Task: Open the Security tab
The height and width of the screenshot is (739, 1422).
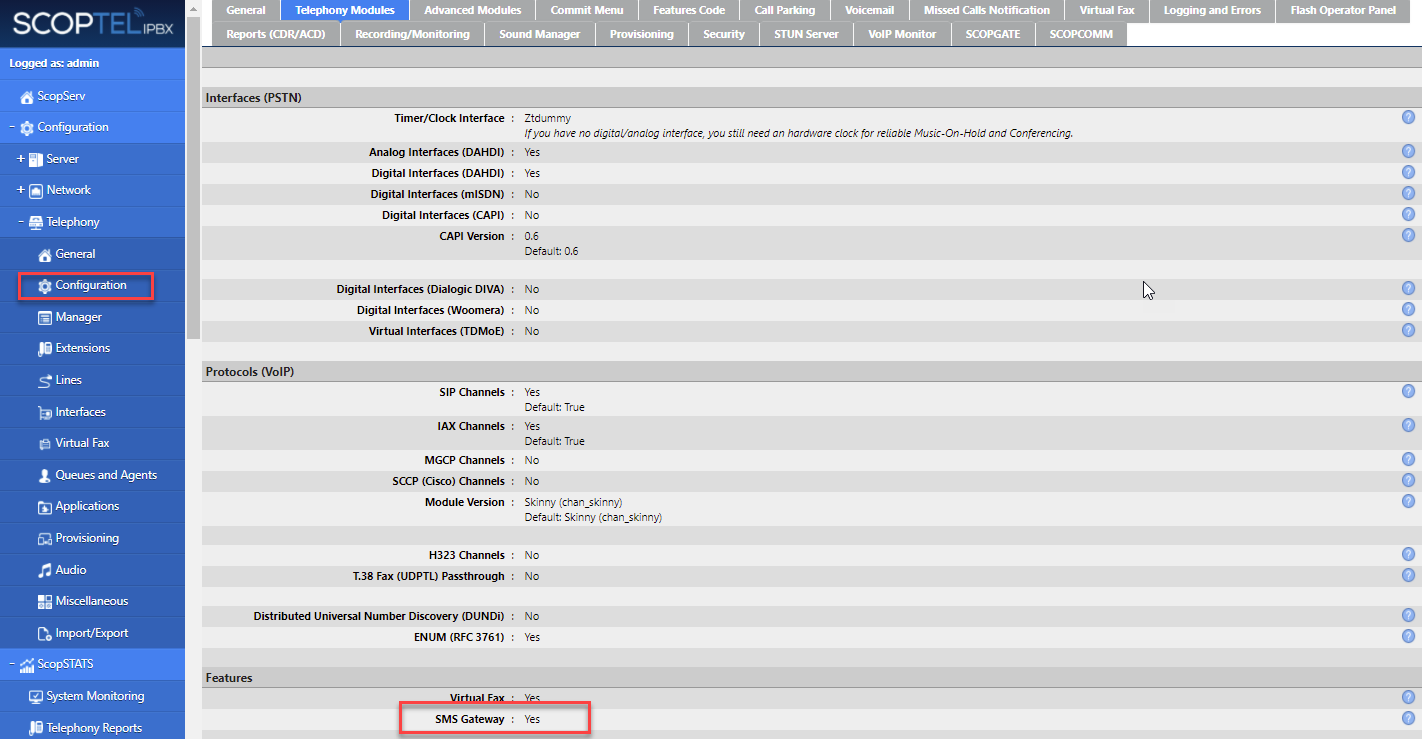Action: [724, 34]
